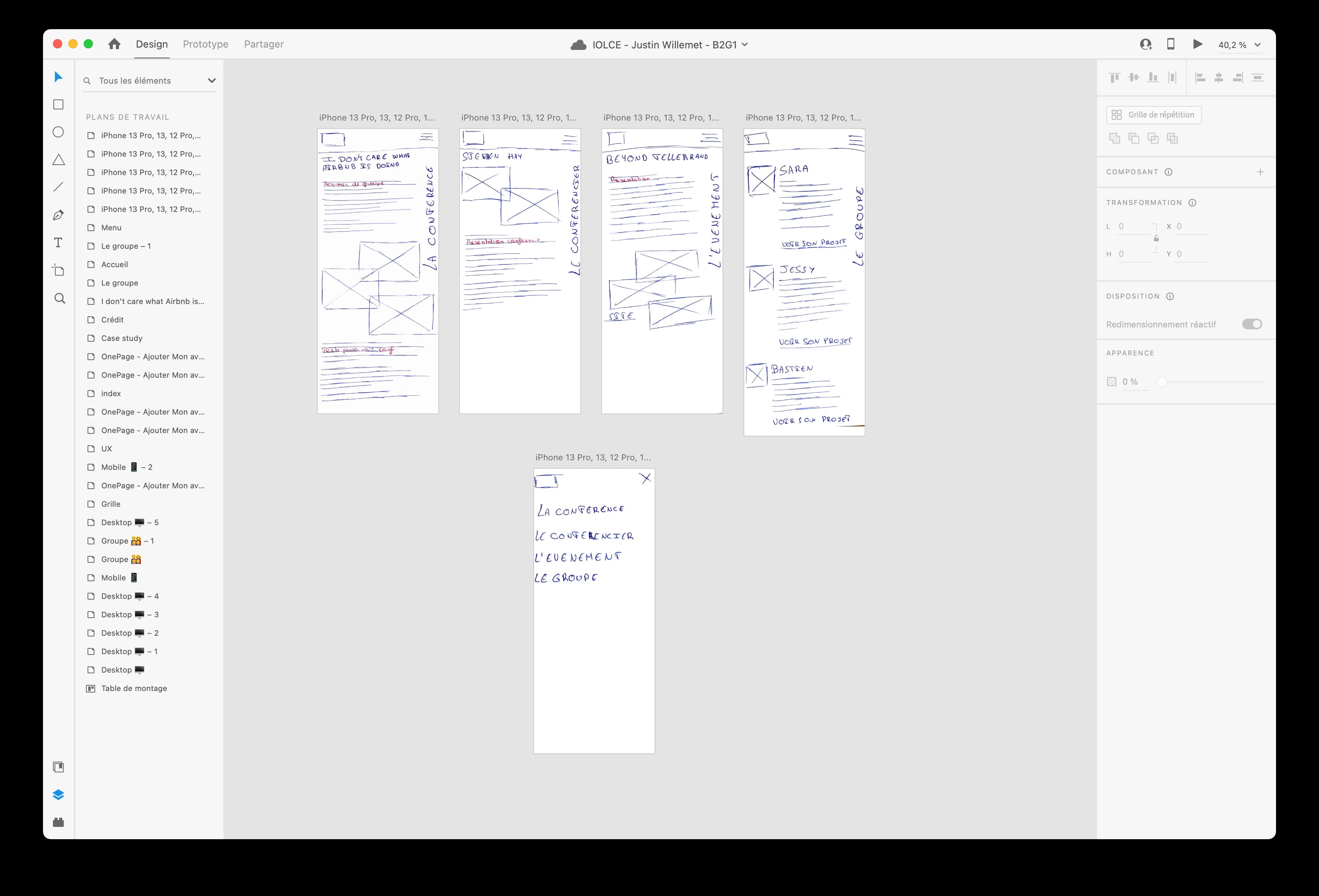
Task: Click the LA CONFERENCE menu sketch artboard
Action: pyautogui.click(x=594, y=610)
